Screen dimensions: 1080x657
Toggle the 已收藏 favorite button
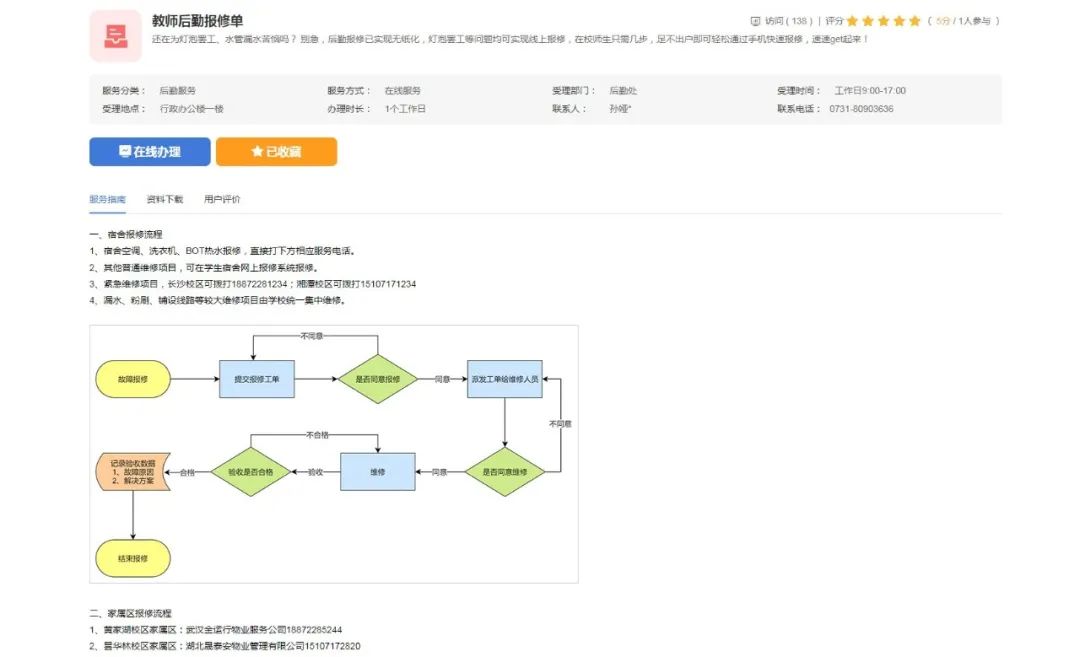click(x=276, y=152)
